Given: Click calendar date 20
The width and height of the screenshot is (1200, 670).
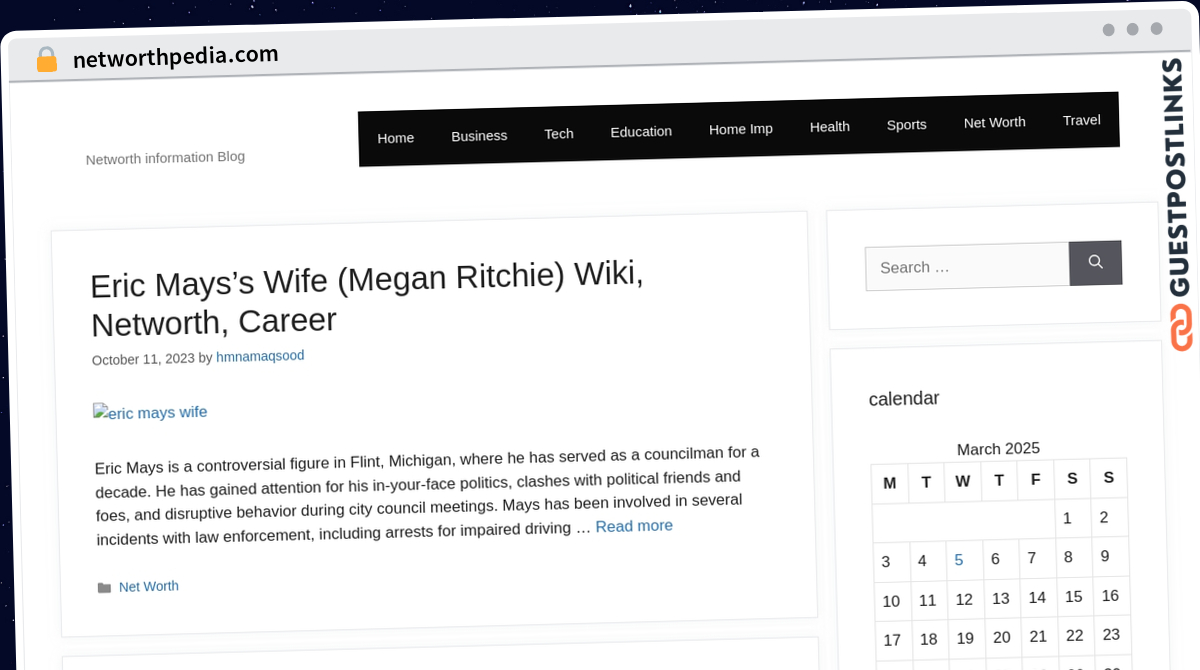Looking at the screenshot, I should 1002,638.
